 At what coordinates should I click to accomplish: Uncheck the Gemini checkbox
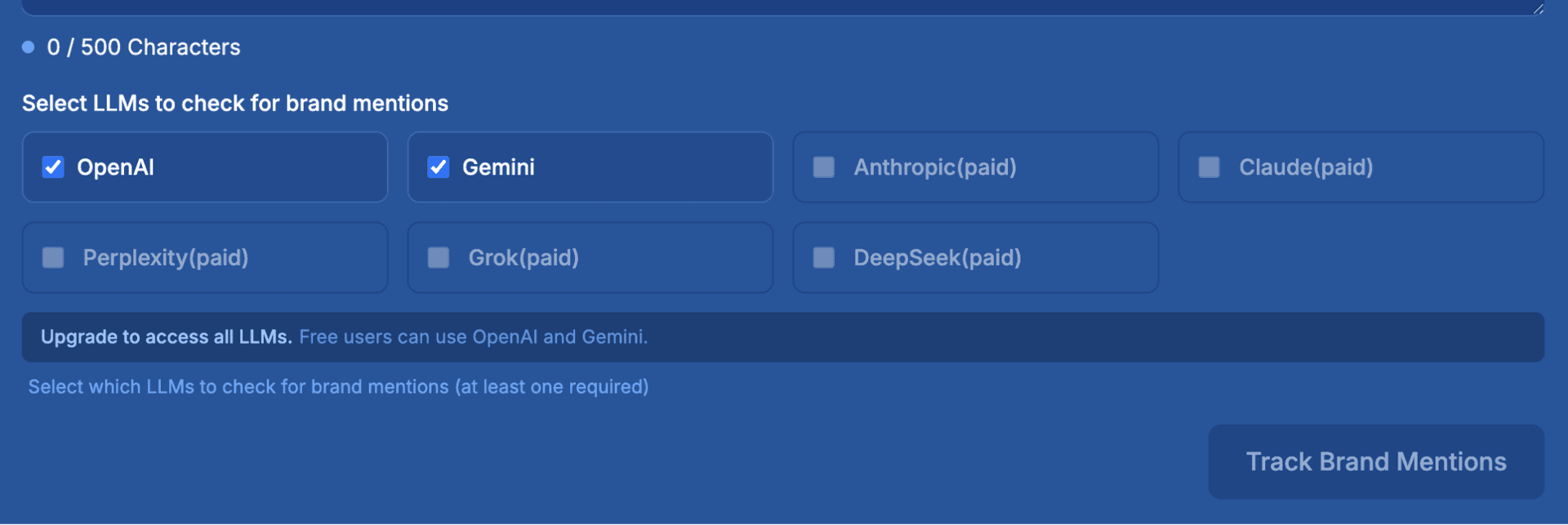(439, 167)
